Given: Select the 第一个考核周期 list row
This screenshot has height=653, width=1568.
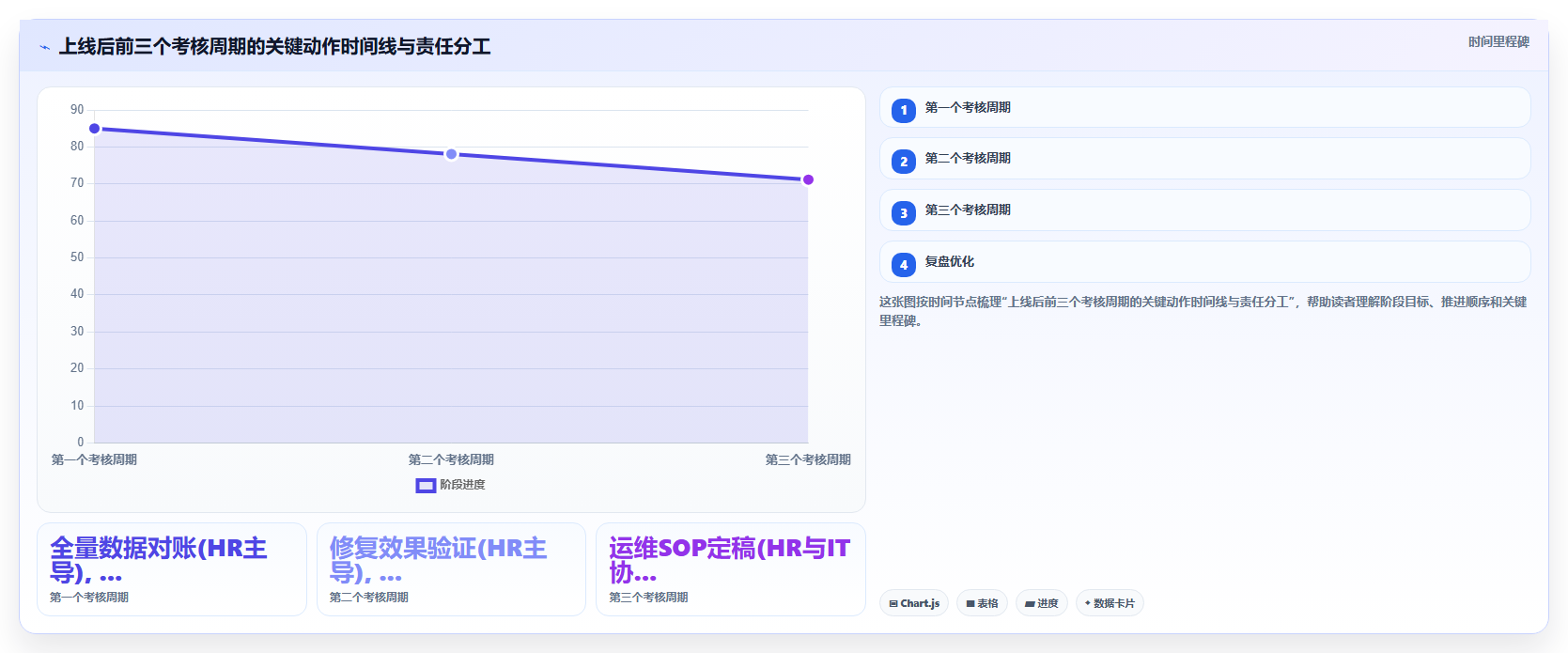Looking at the screenshot, I should [x=1205, y=107].
